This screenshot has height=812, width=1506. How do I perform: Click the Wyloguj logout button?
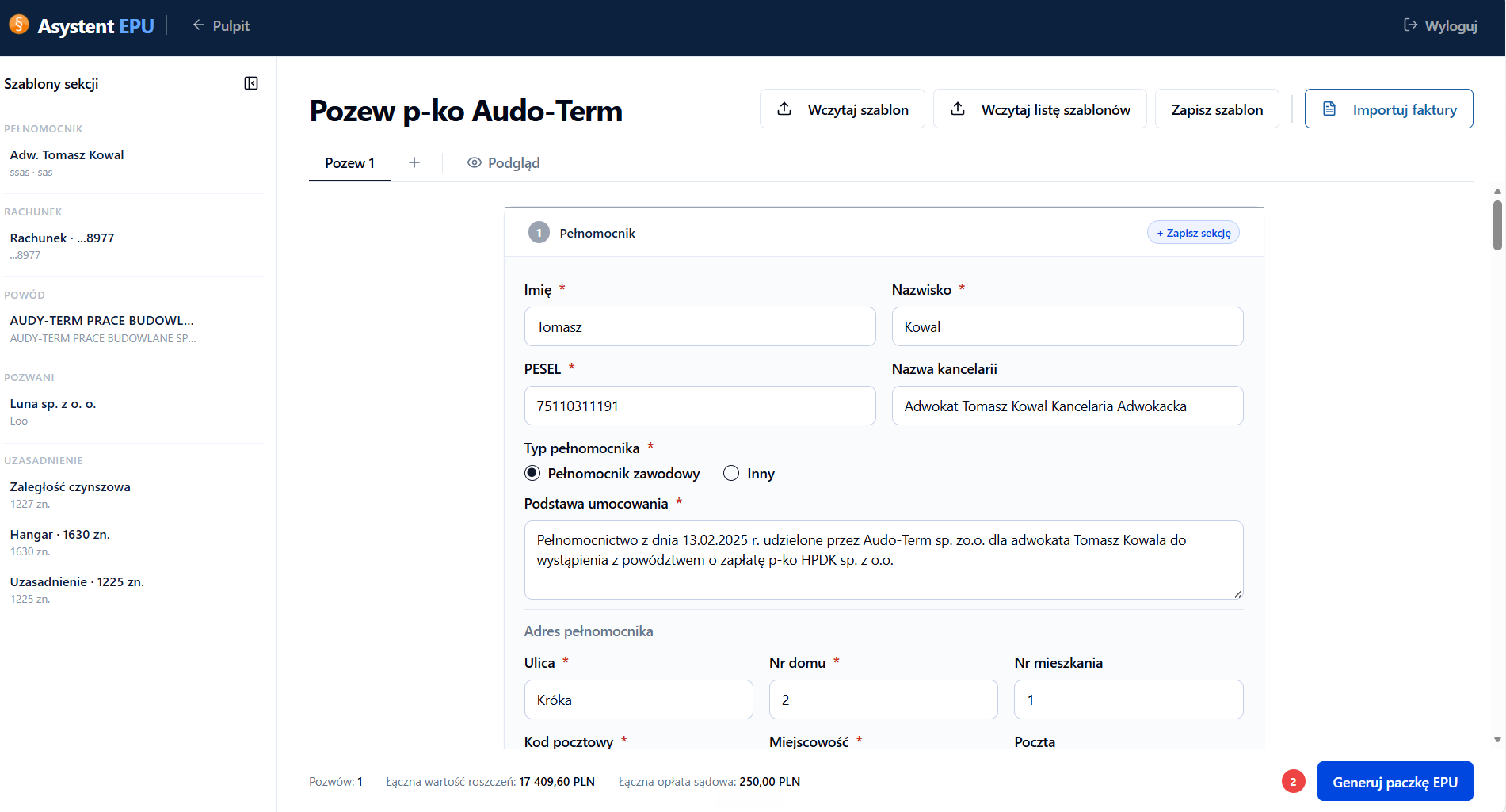[1440, 26]
